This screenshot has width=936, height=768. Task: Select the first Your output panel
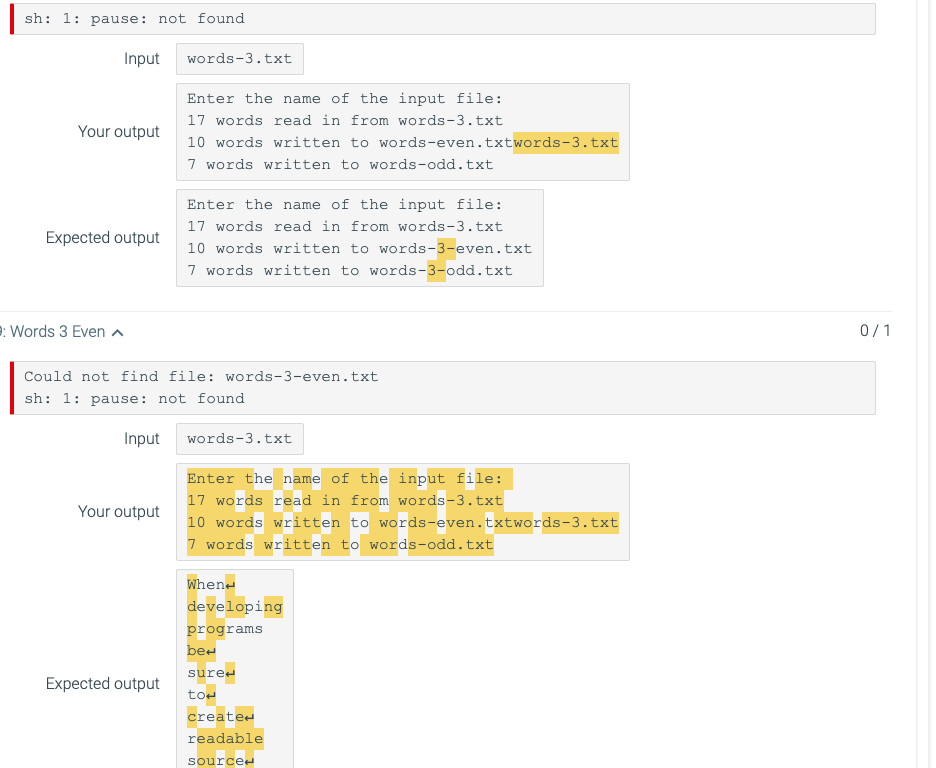pyautogui.click(x=400, y=131)
